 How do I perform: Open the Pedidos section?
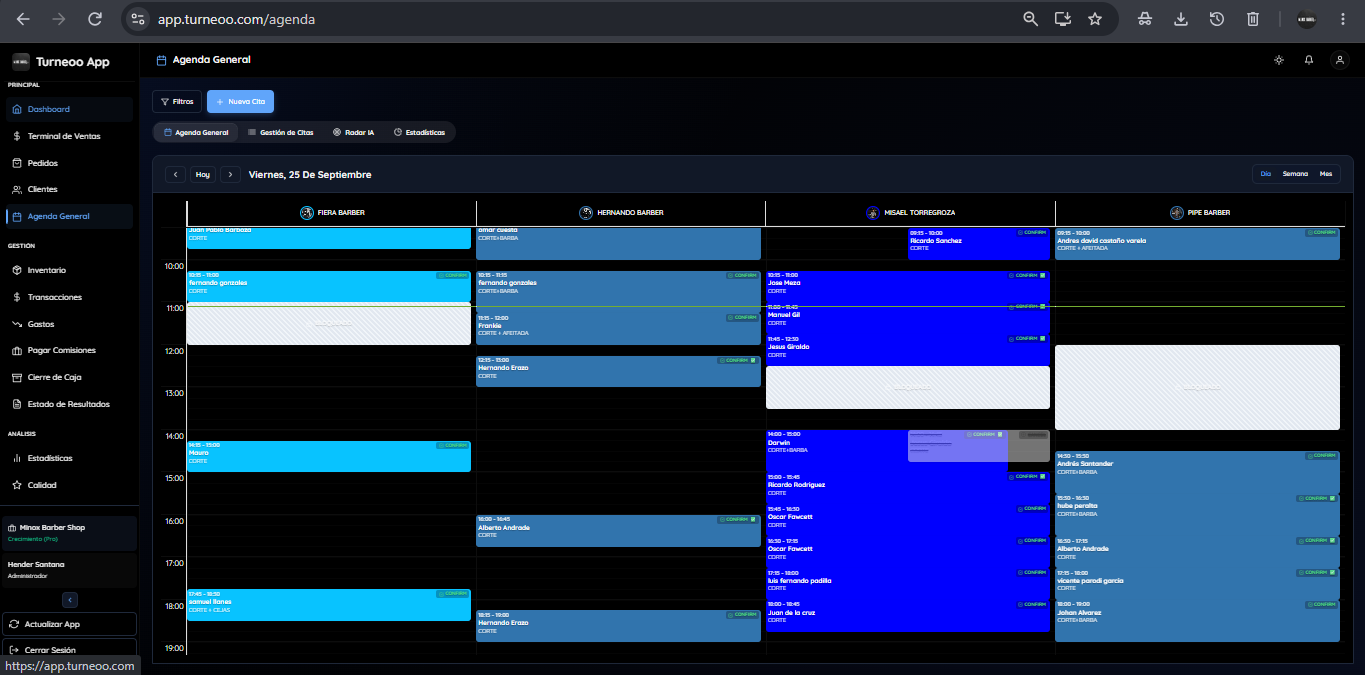click(x=68, y=163)
